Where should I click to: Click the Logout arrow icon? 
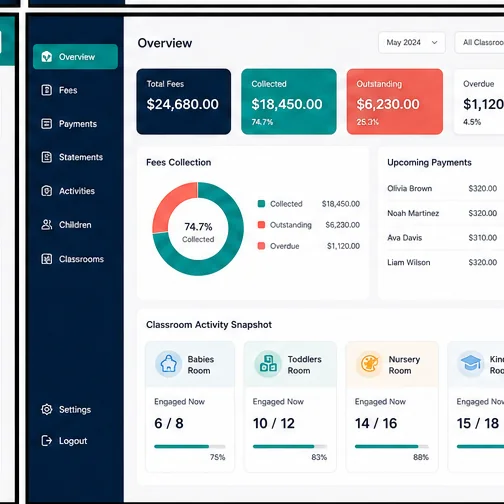pos(47,440)
